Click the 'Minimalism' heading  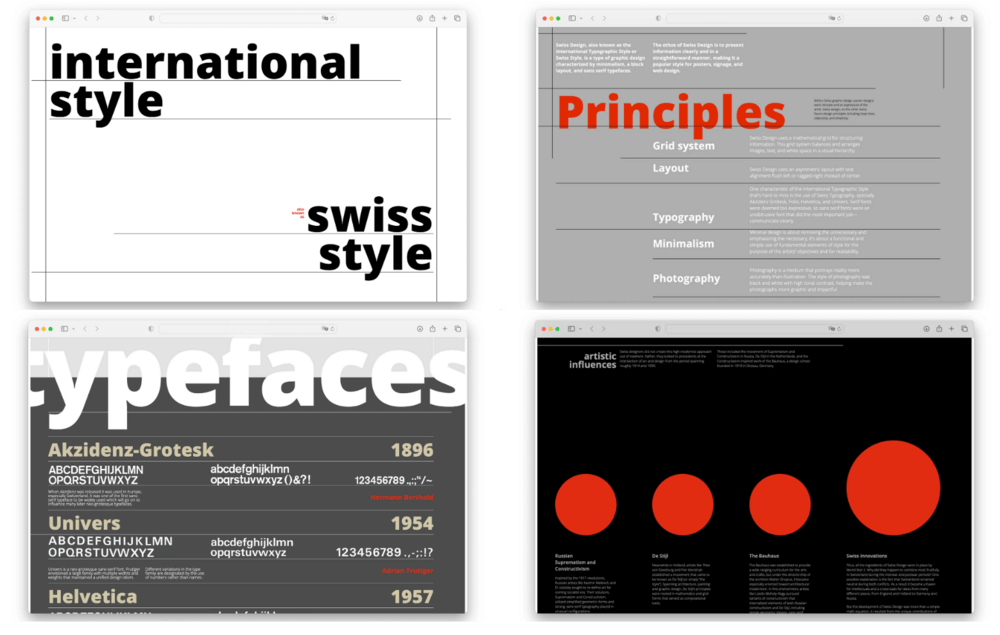[683, 244]
